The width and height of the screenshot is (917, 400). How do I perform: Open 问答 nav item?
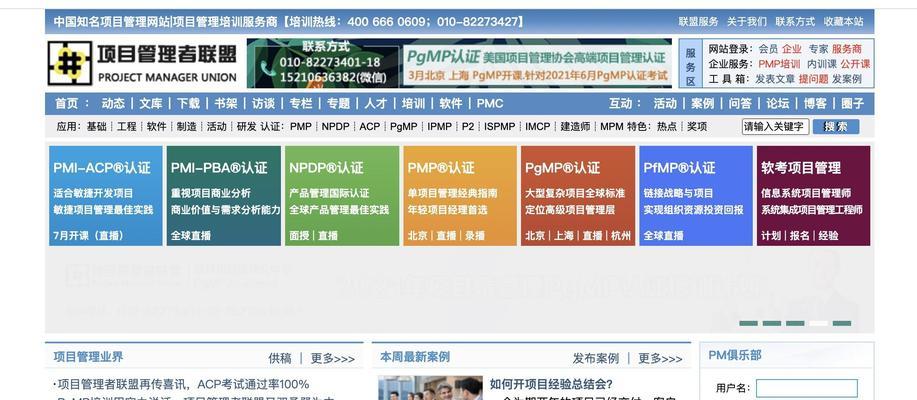pyautogui.click(x=740, y=104)
